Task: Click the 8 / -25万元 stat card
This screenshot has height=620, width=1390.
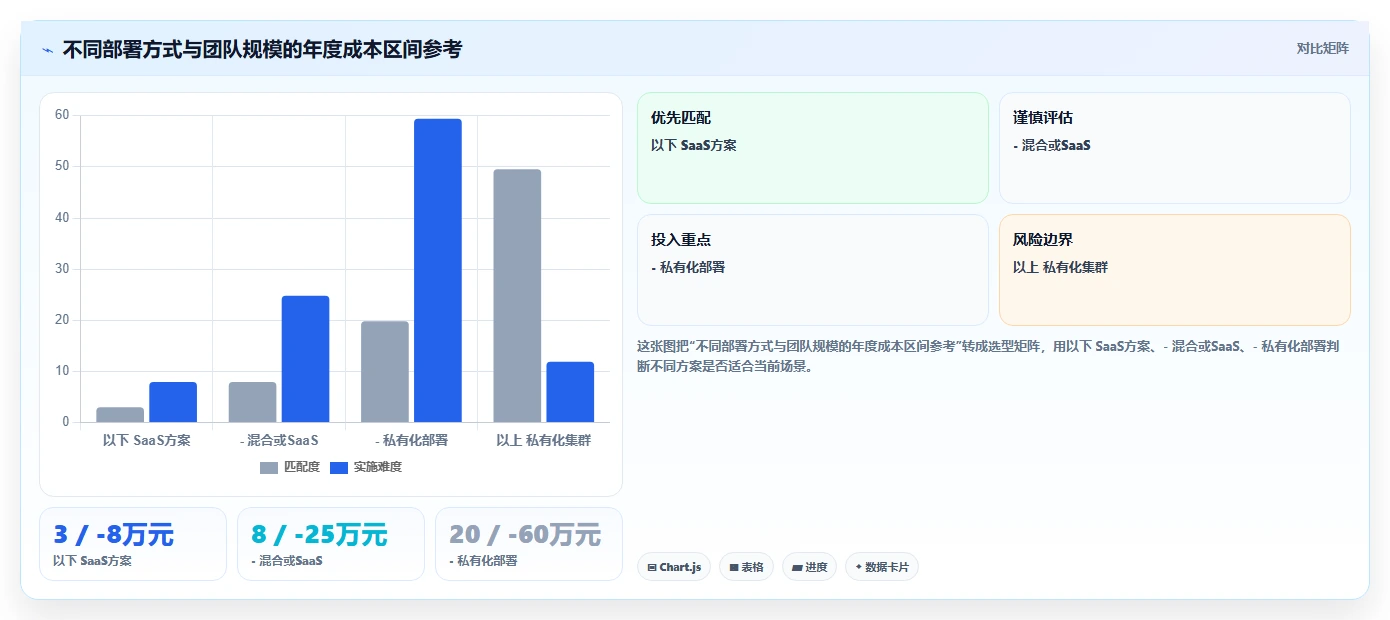Action: [331, 544]
